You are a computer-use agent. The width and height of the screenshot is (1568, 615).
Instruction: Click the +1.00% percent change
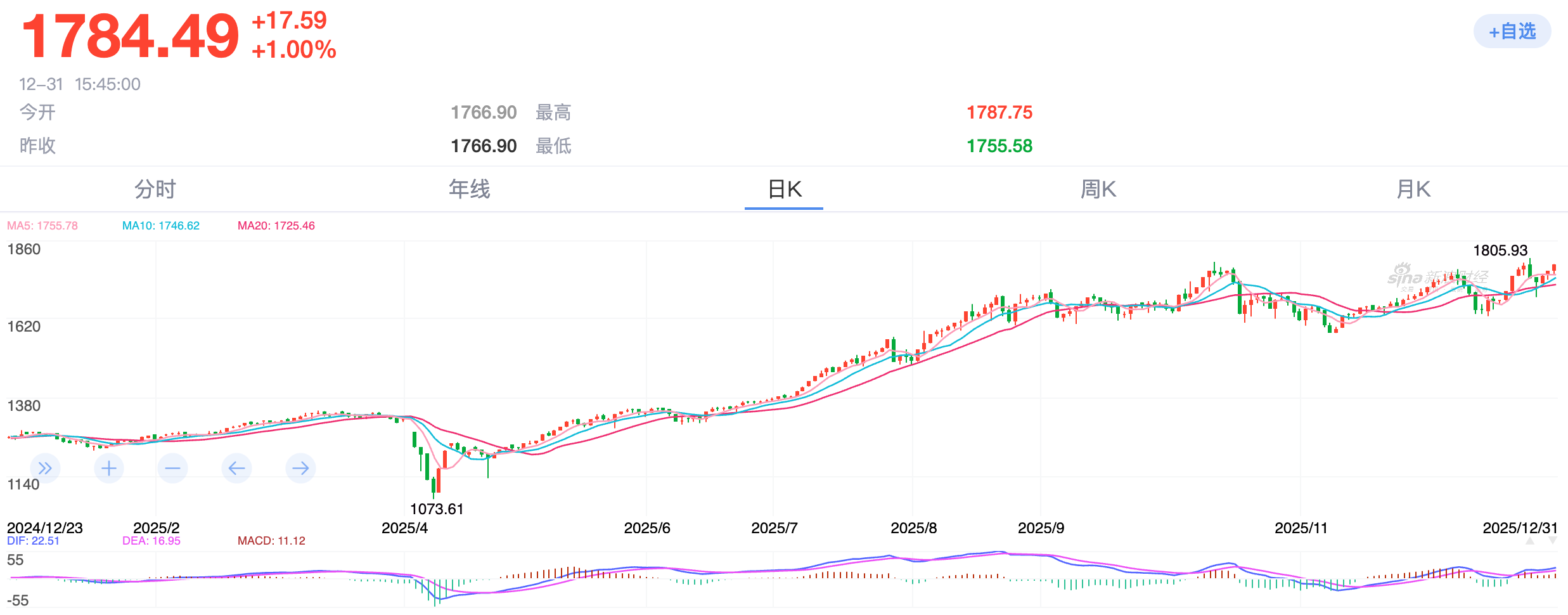(x=294, y=49)
